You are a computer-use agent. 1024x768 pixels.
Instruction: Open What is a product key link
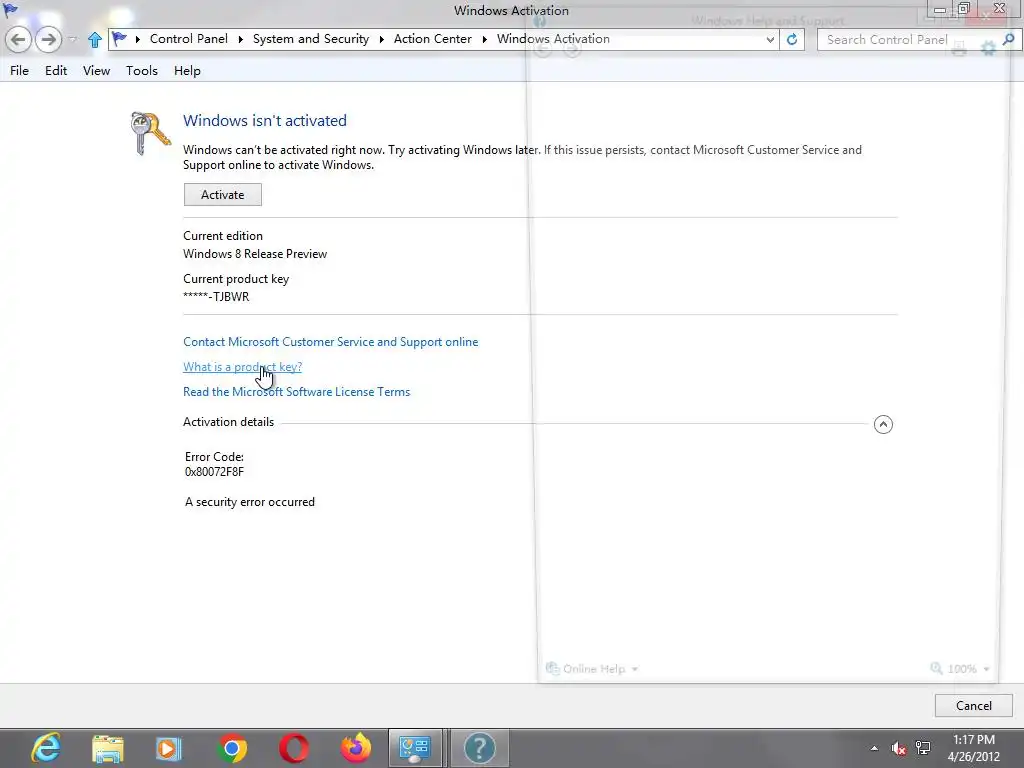[242, 367]
